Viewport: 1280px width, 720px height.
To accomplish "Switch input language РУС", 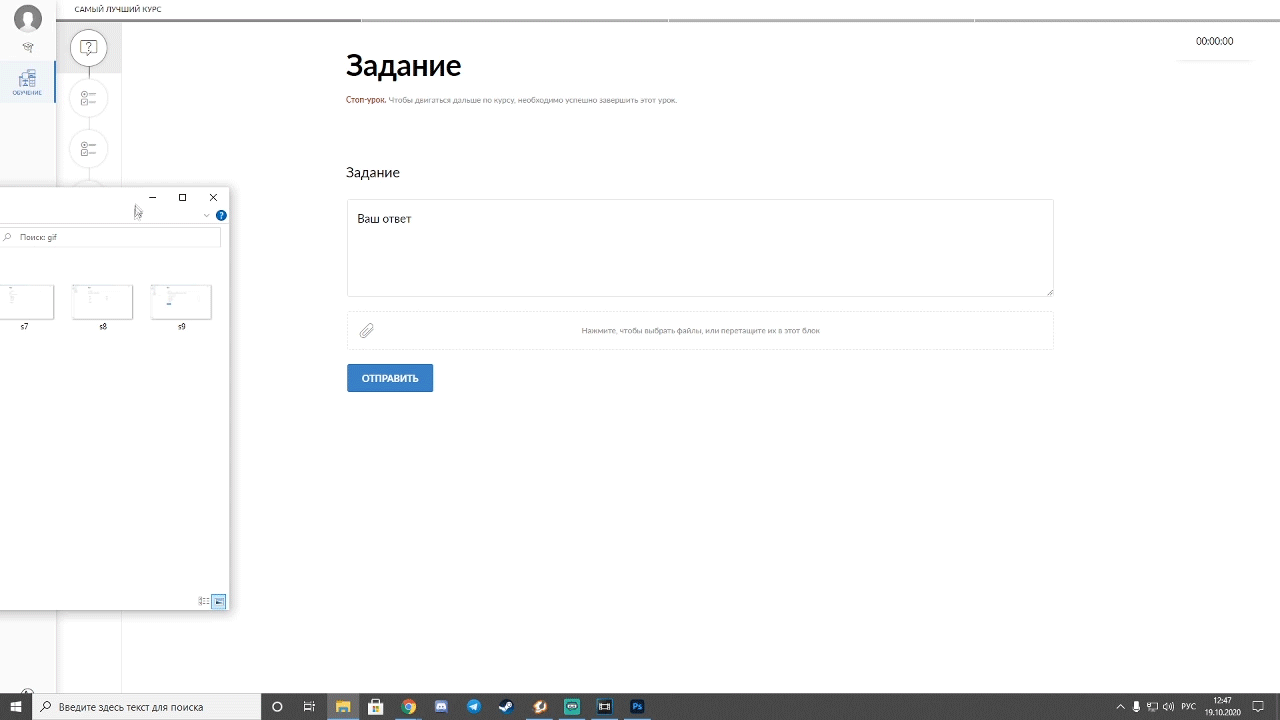I will 1189,707.
